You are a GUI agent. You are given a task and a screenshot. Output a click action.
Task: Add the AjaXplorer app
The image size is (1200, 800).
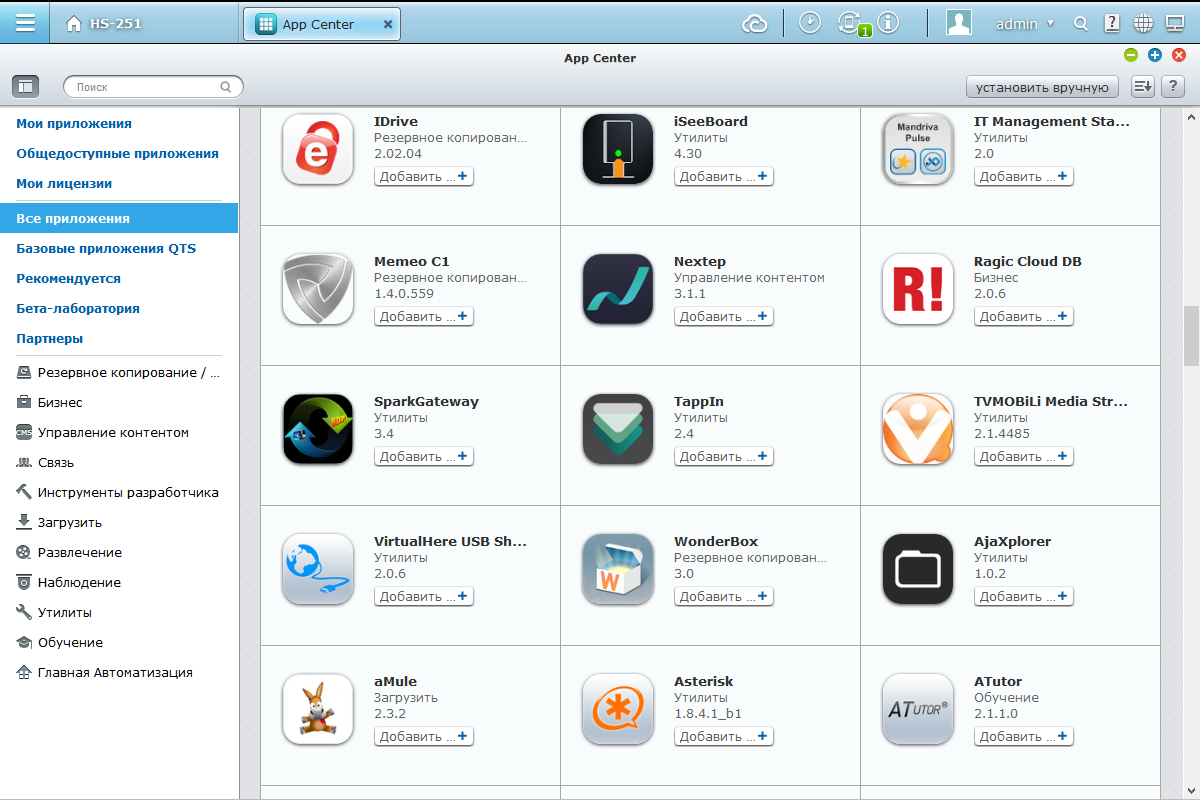(x=1024, y=596)
